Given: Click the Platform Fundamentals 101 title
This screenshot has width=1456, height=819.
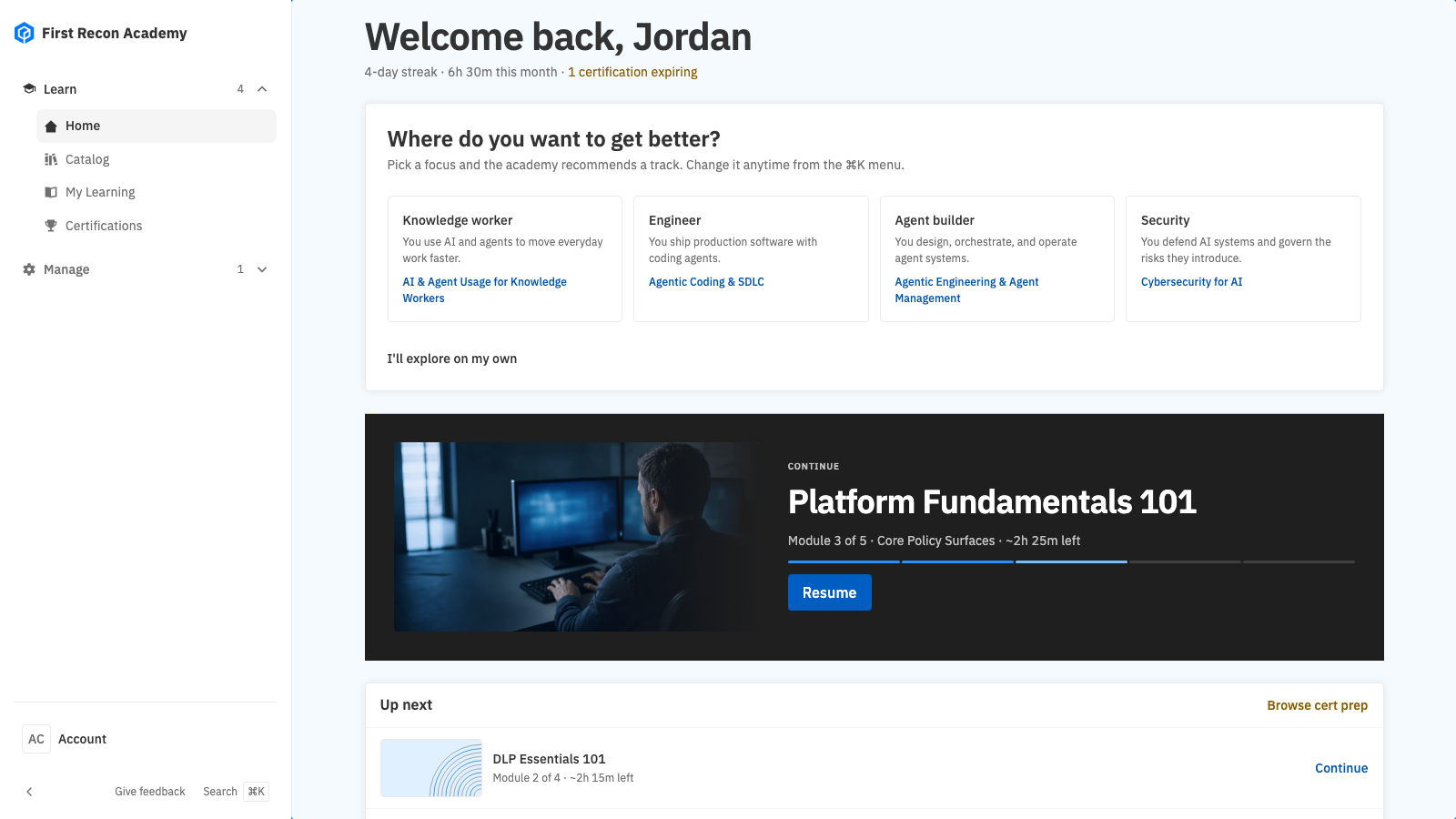Looking at the screenshot, I should pos(992,502).
